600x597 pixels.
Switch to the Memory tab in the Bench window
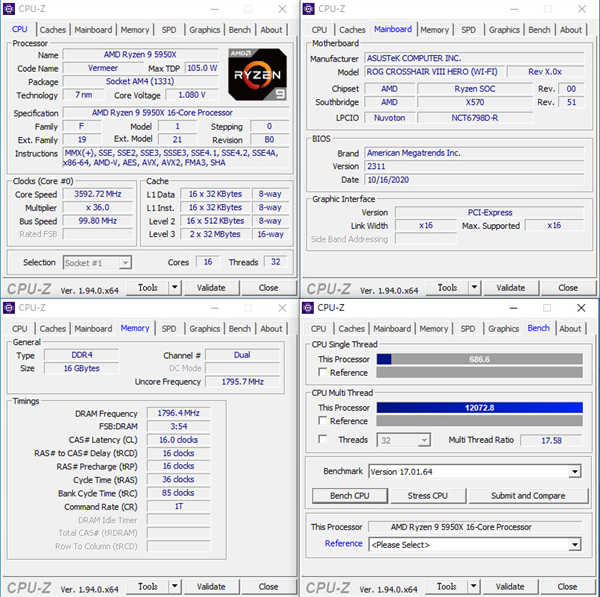[x=434, y=329]
